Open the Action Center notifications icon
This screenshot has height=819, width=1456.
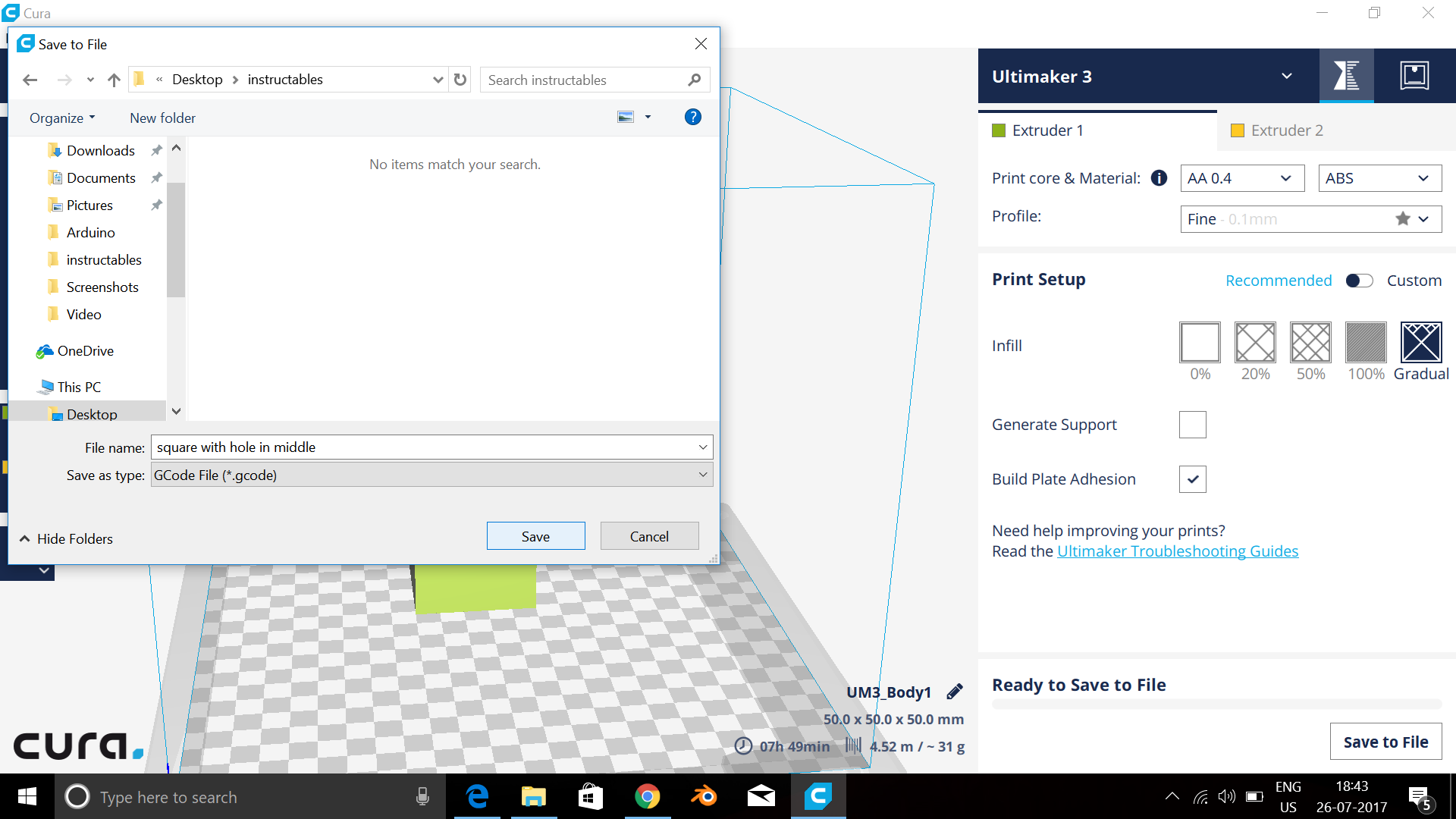point(1419,797)
